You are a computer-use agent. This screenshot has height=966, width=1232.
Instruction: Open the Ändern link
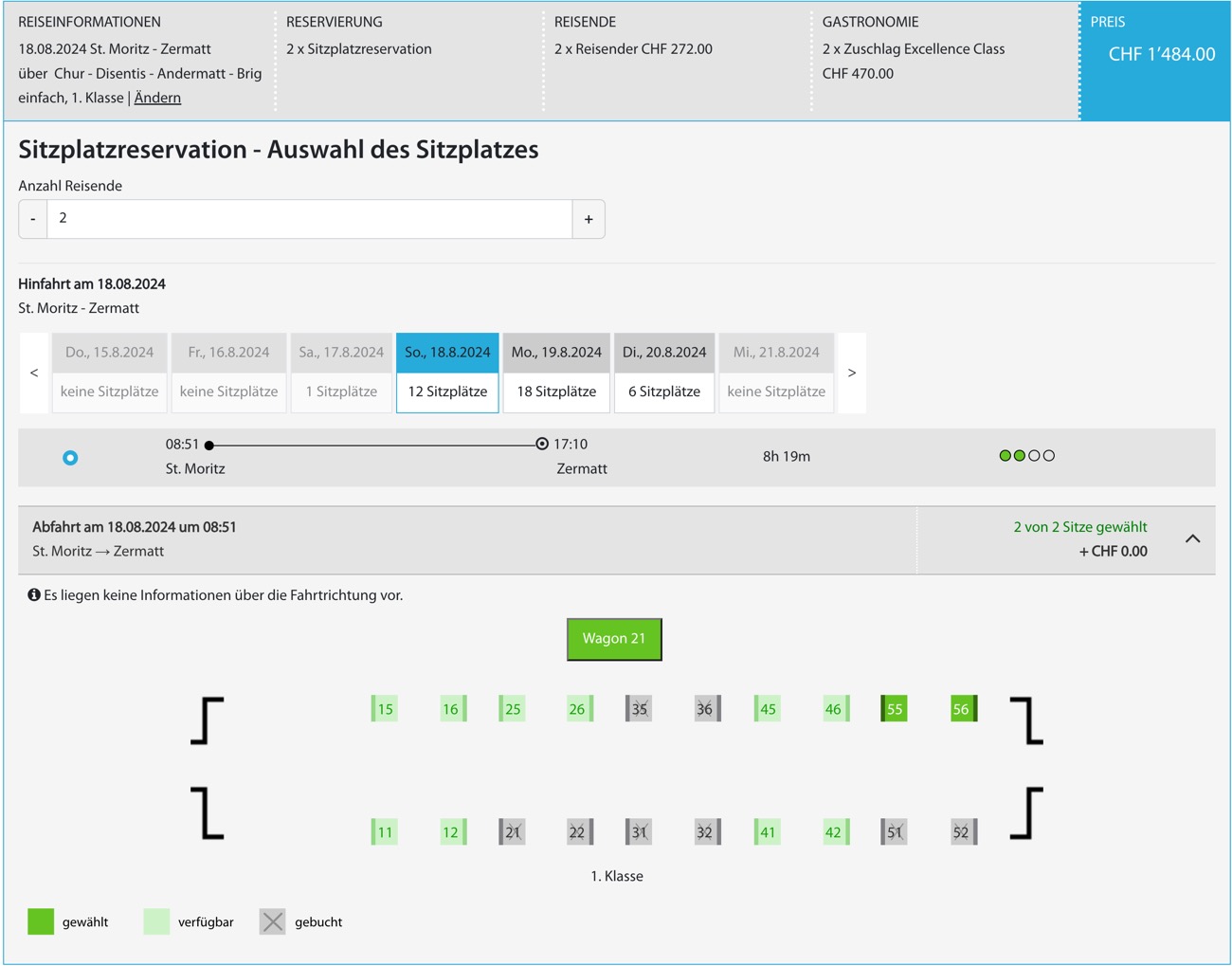(157, 98)
